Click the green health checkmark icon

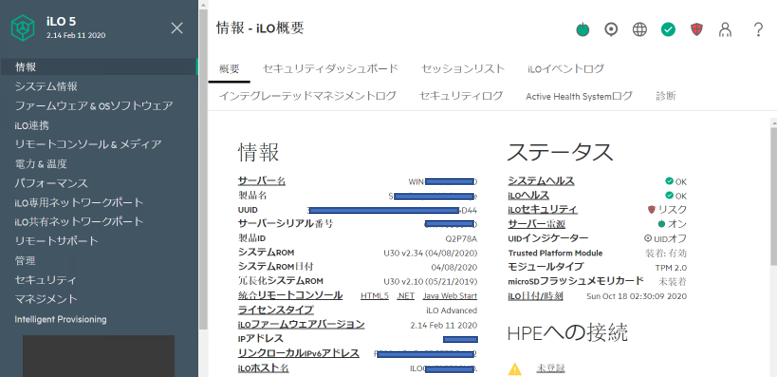coord(668,30)
